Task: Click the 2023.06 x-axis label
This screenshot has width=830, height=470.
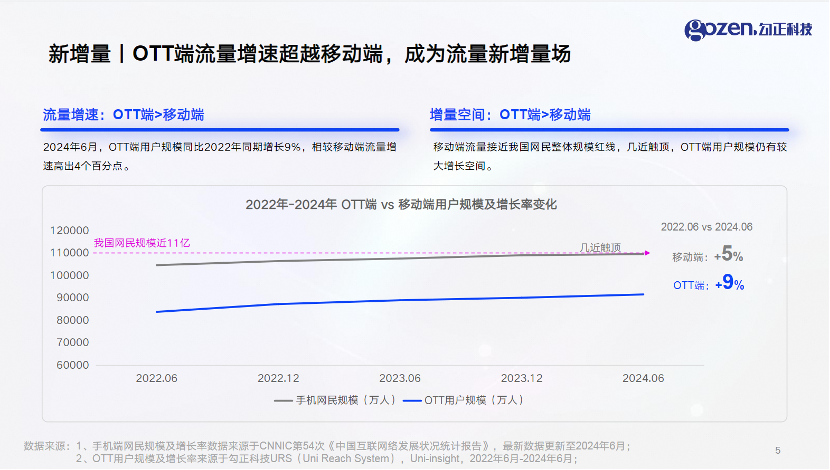Action: point(400,378)
